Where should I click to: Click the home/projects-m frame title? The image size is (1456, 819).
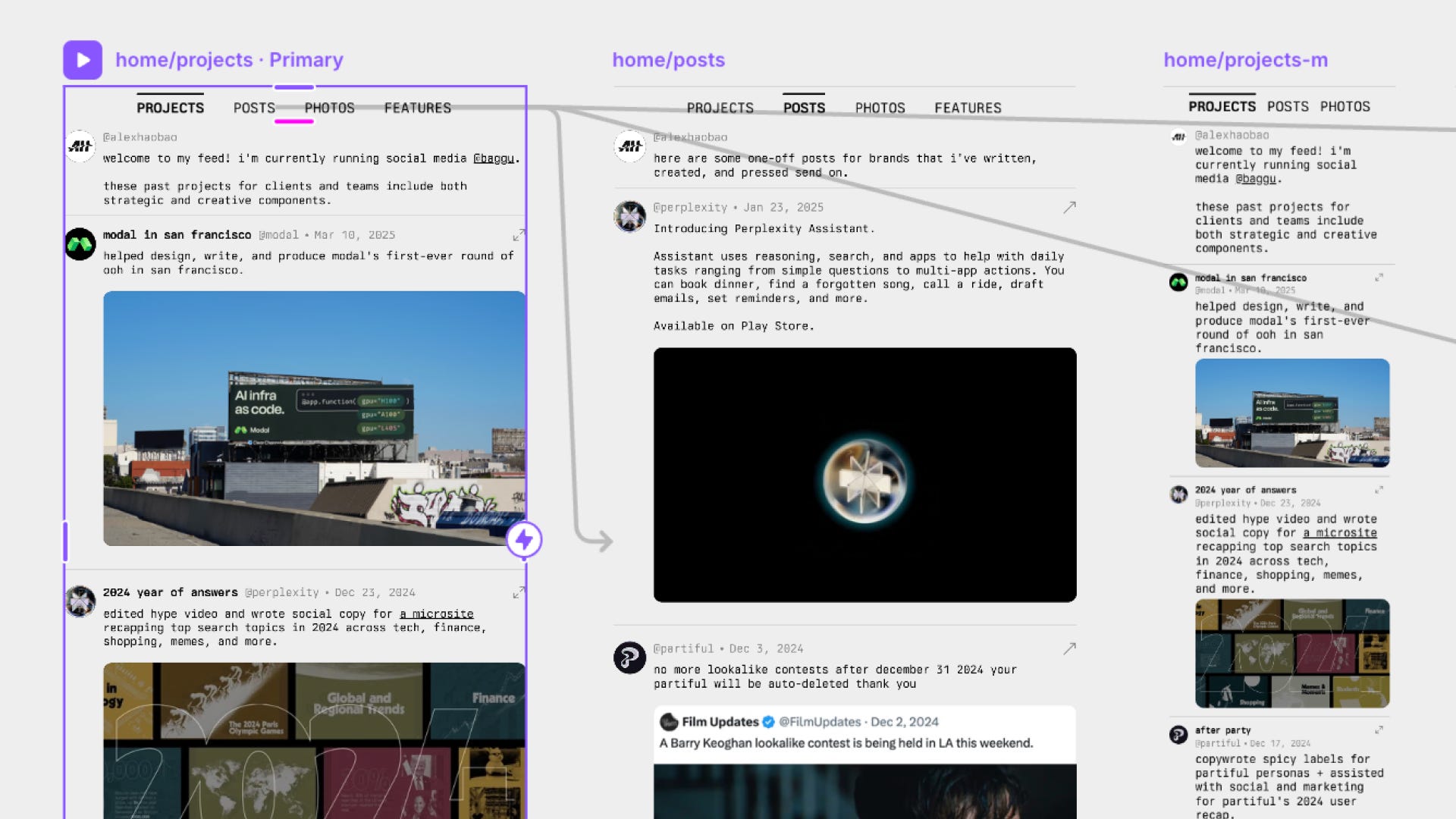[x=1246, y=60]
